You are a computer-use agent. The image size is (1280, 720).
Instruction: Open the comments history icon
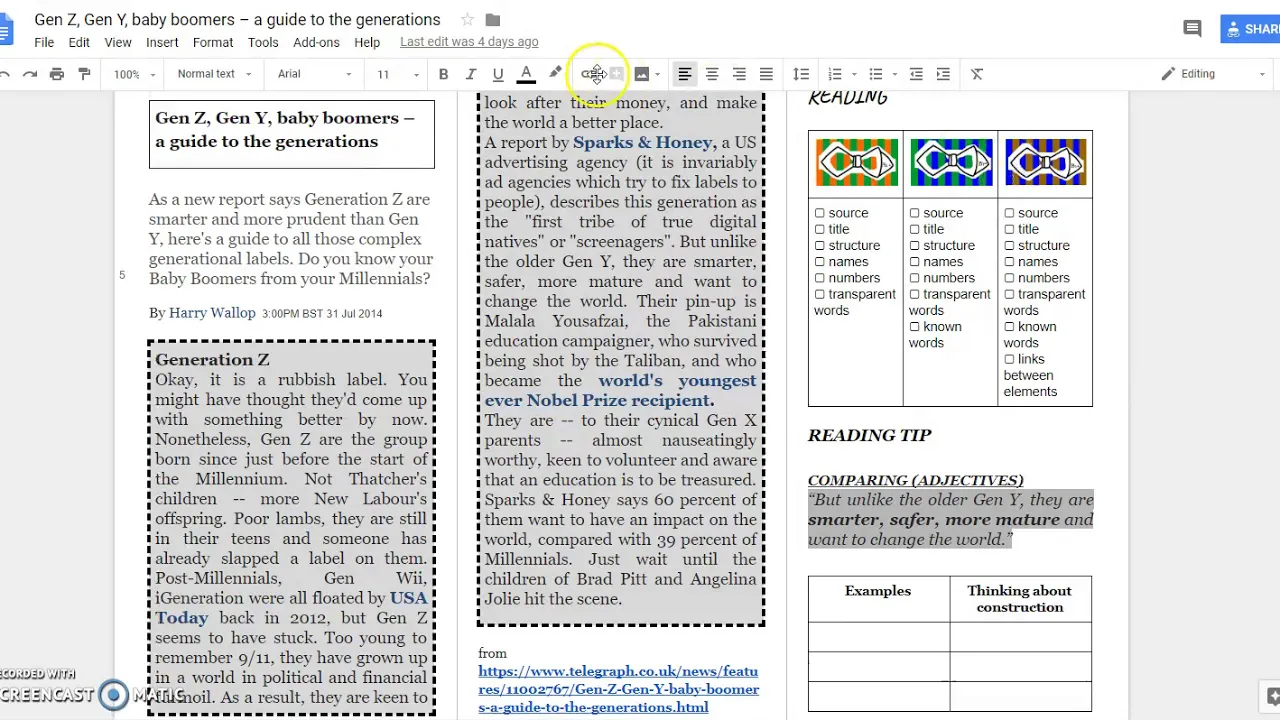[1192, 29]
